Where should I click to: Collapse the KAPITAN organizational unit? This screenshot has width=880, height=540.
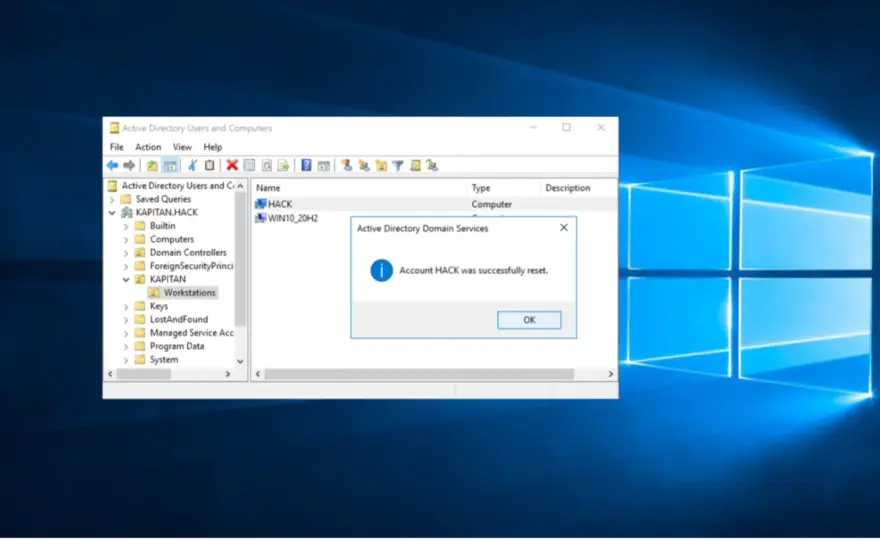[x=126, y=280]
